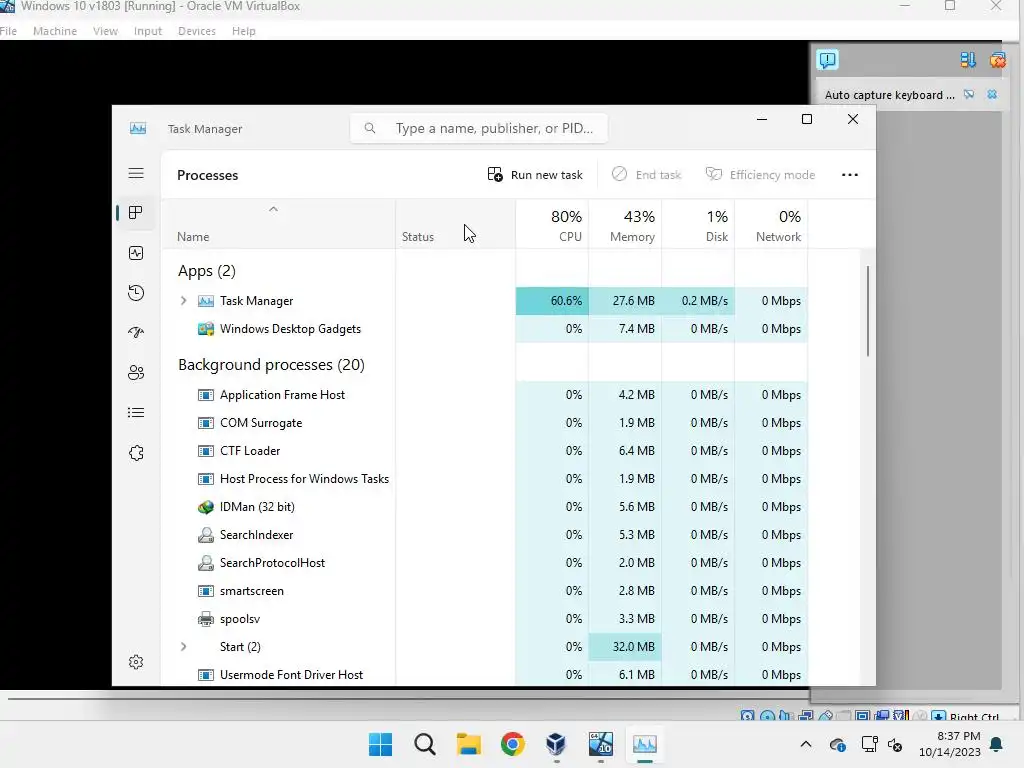Open the Help menu in VirtualBox
1024x768 pixels.
pos(244,31)
